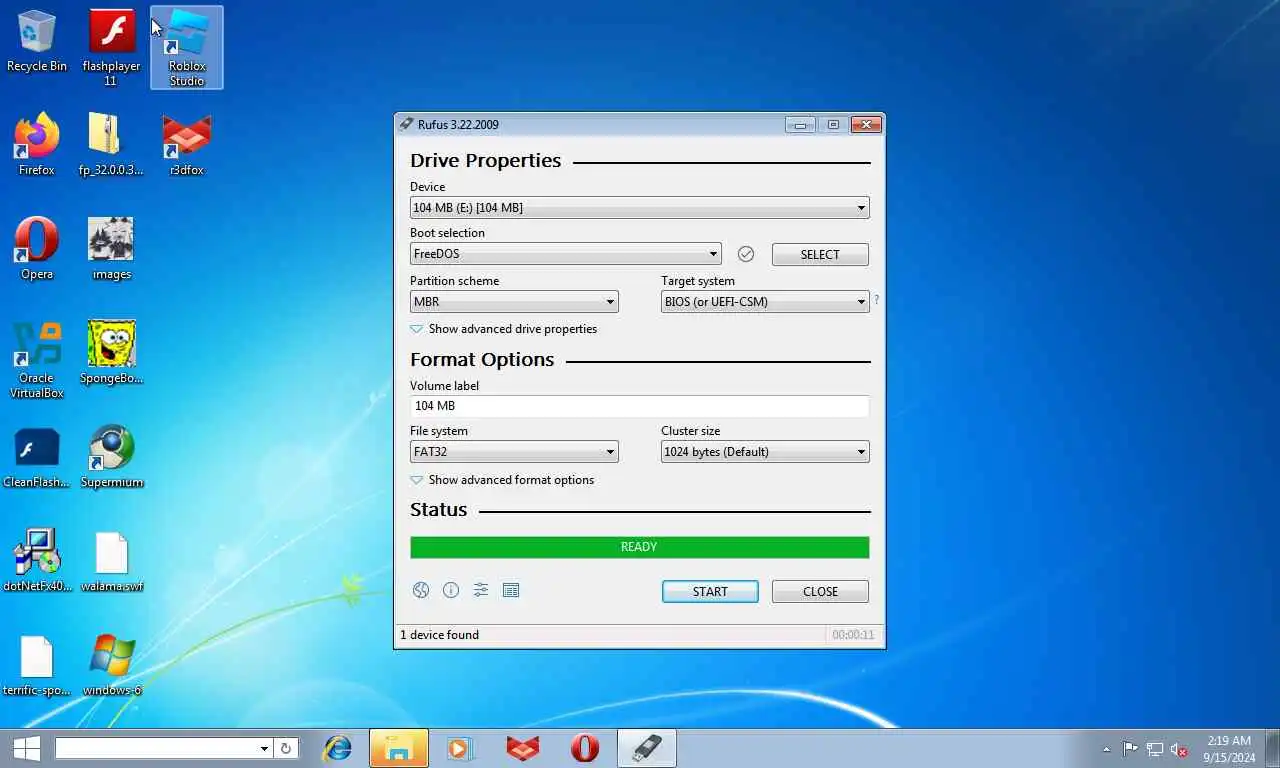This screenshot has width=1280, height=768.
Task: Show hidden tray icons arrow
Action: tap(1106, 749)
